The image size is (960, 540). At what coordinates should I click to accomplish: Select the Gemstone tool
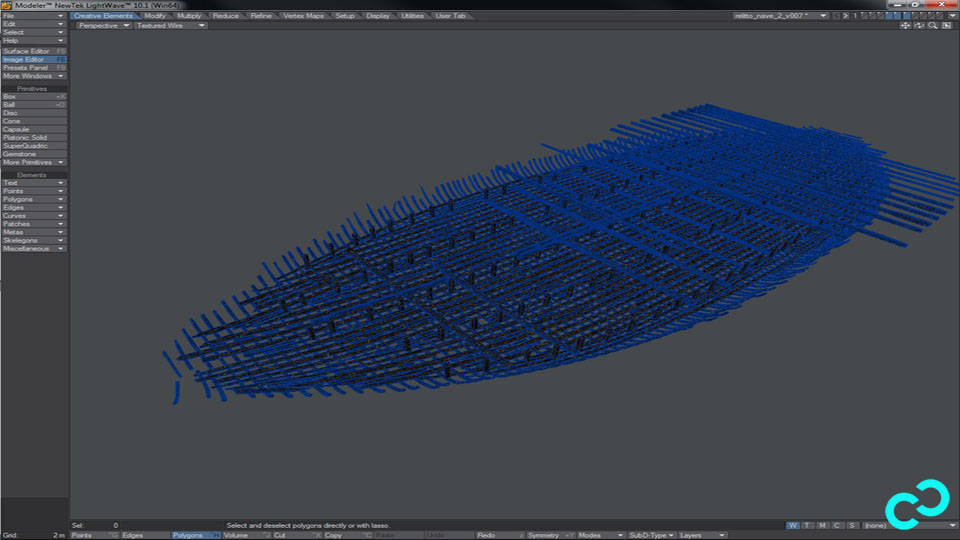click(34, 154)
